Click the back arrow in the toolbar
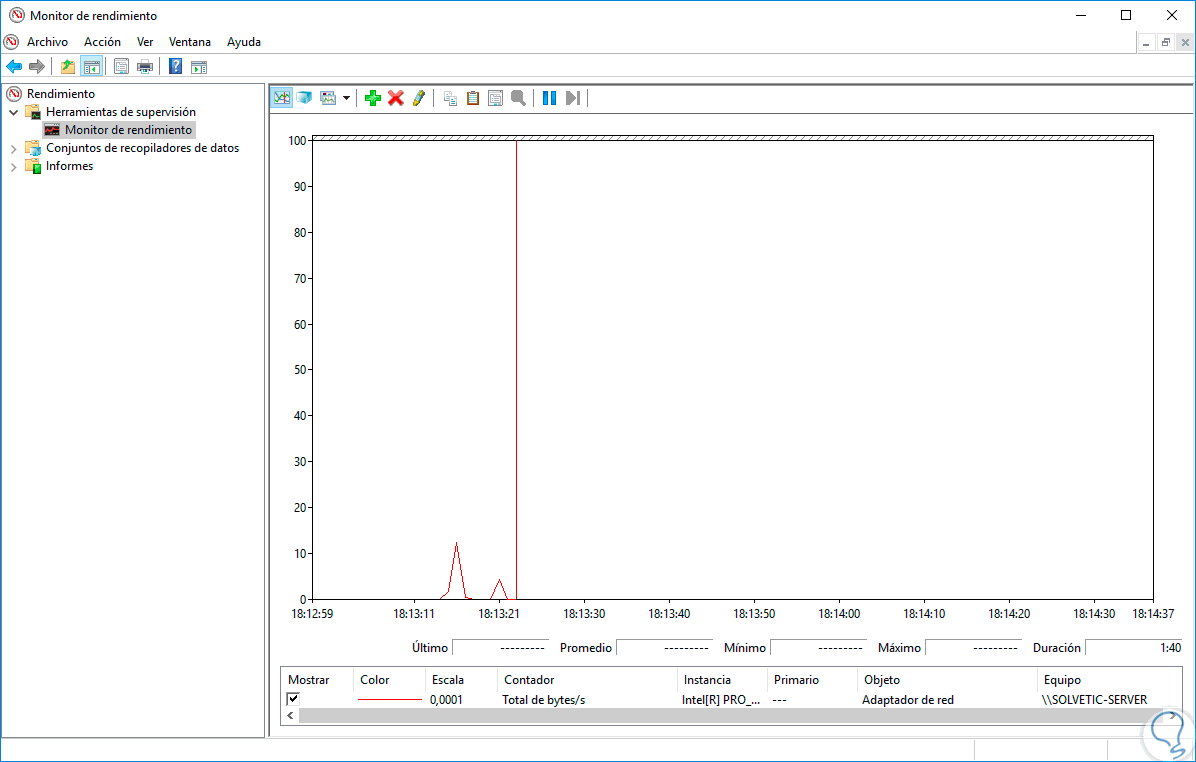The image size is (1196, 762). point(14,67)
